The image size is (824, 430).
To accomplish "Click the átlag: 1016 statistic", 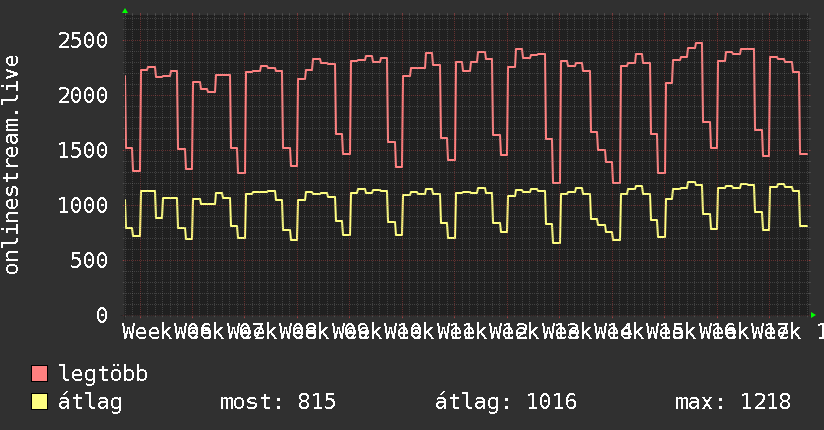I will (x=506, y=402).
